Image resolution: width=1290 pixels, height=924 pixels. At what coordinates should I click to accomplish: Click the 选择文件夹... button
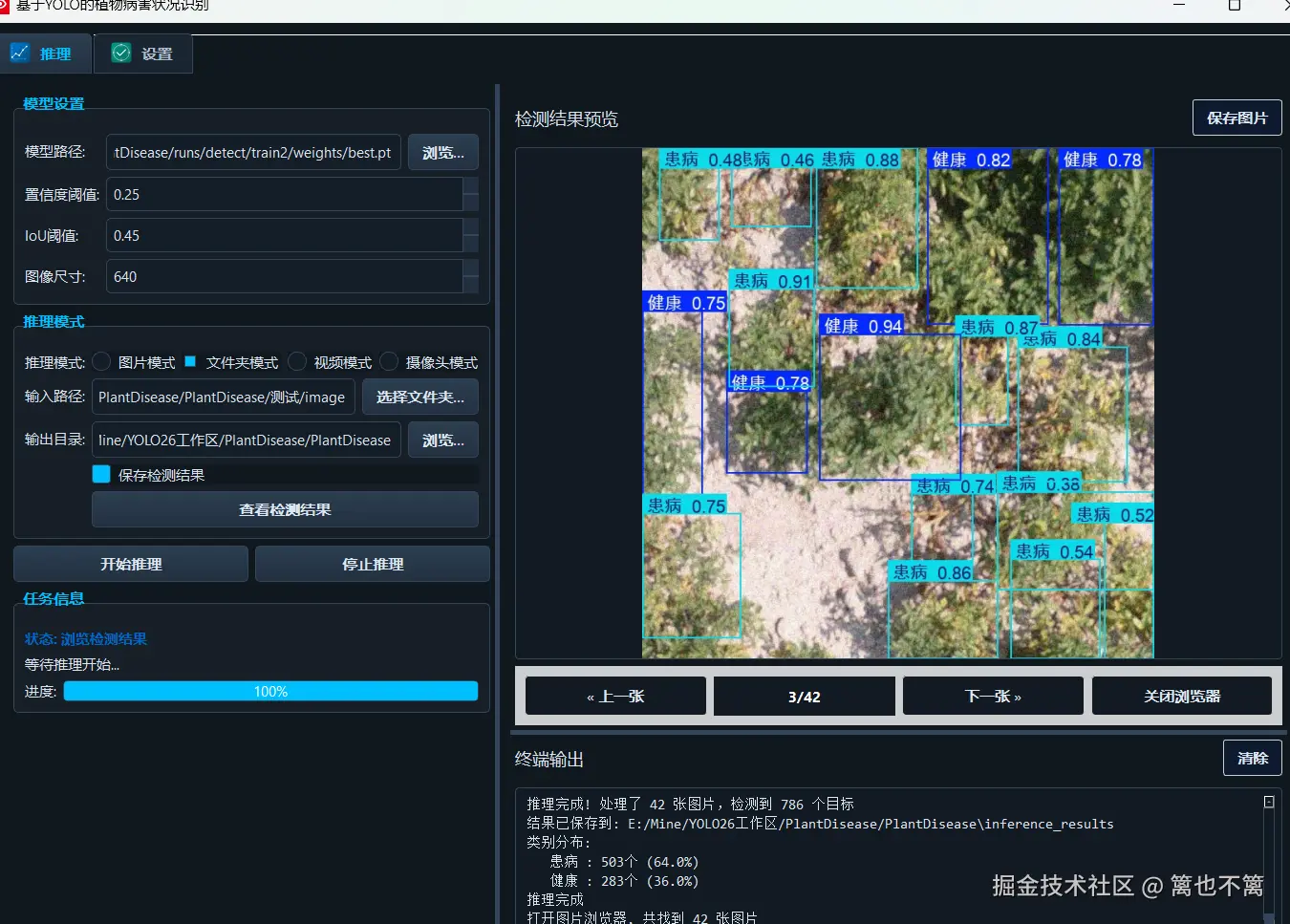pos(419,397)
